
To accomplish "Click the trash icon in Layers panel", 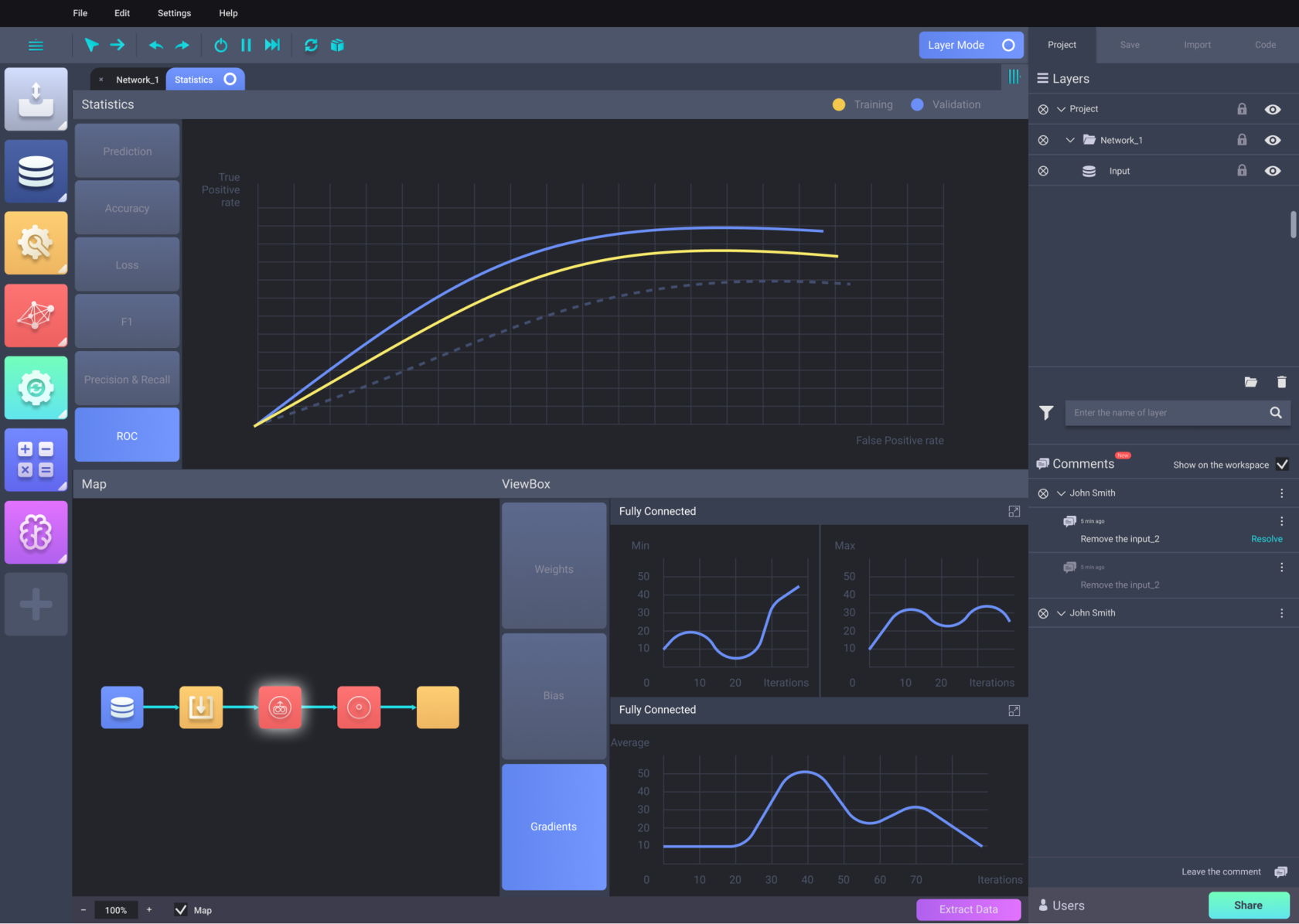I will (1281, 382).
